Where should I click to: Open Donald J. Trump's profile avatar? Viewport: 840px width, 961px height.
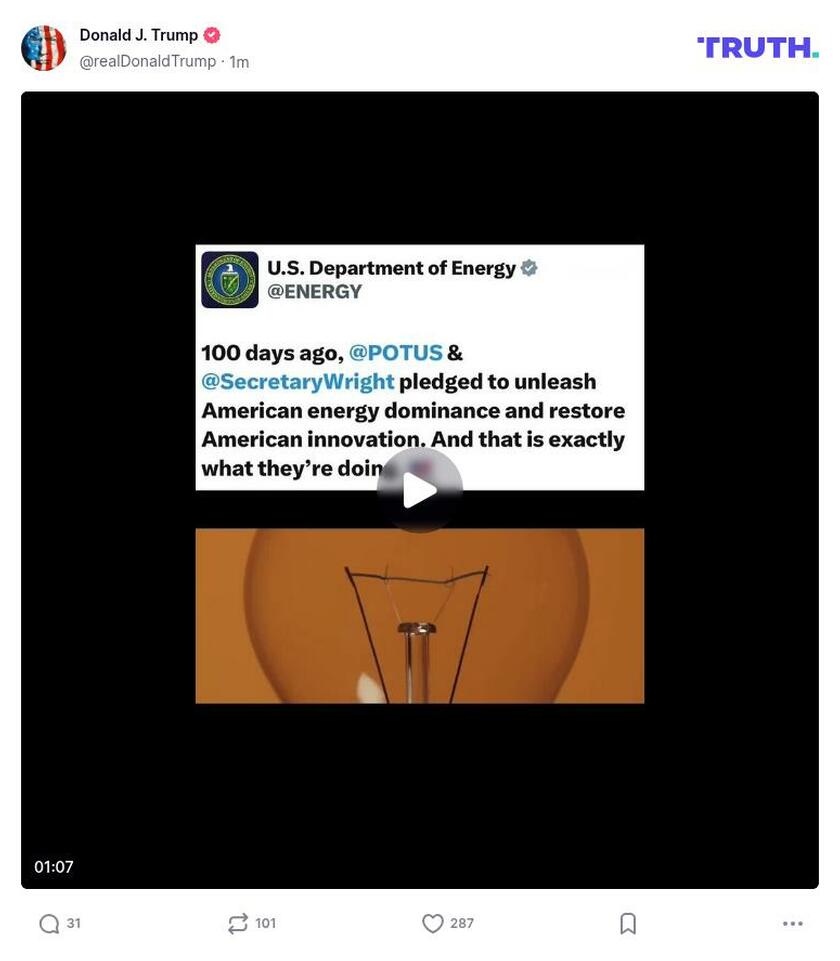(43, 48)
